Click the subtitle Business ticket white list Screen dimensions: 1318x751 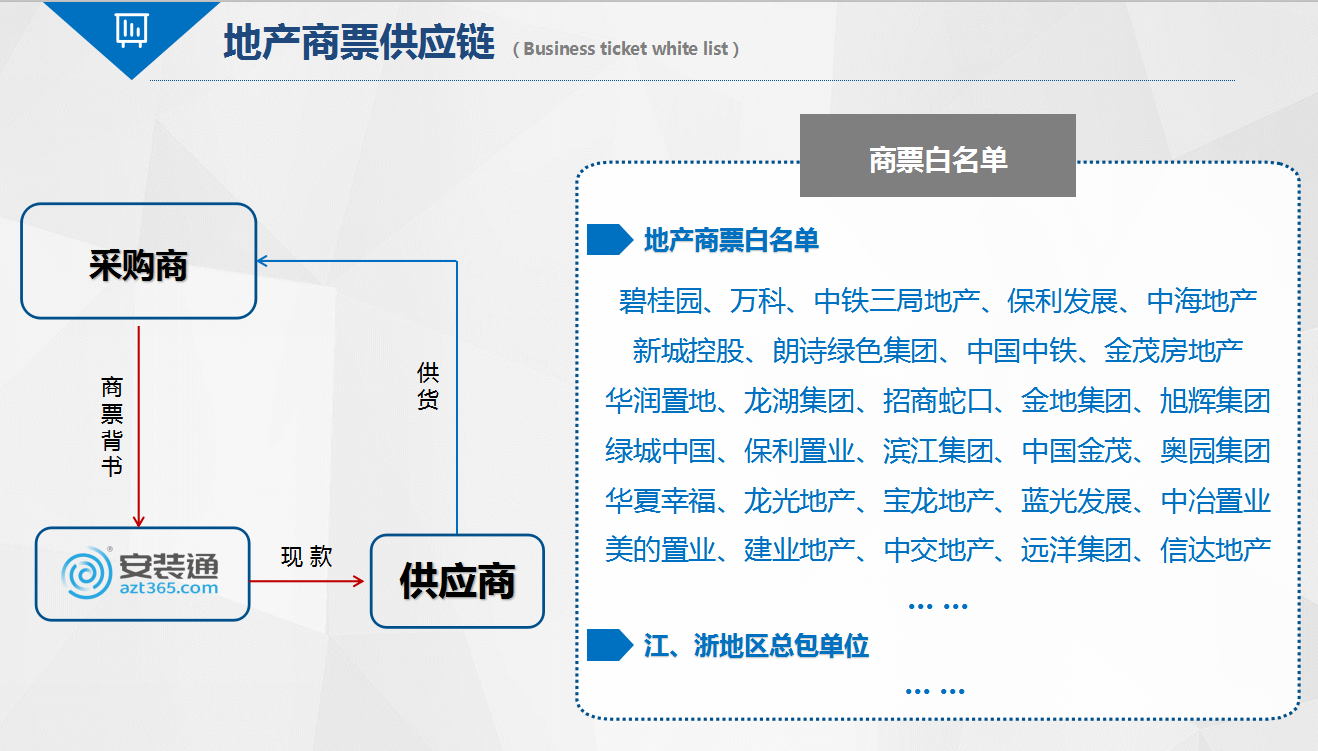(x=626, y=48)
